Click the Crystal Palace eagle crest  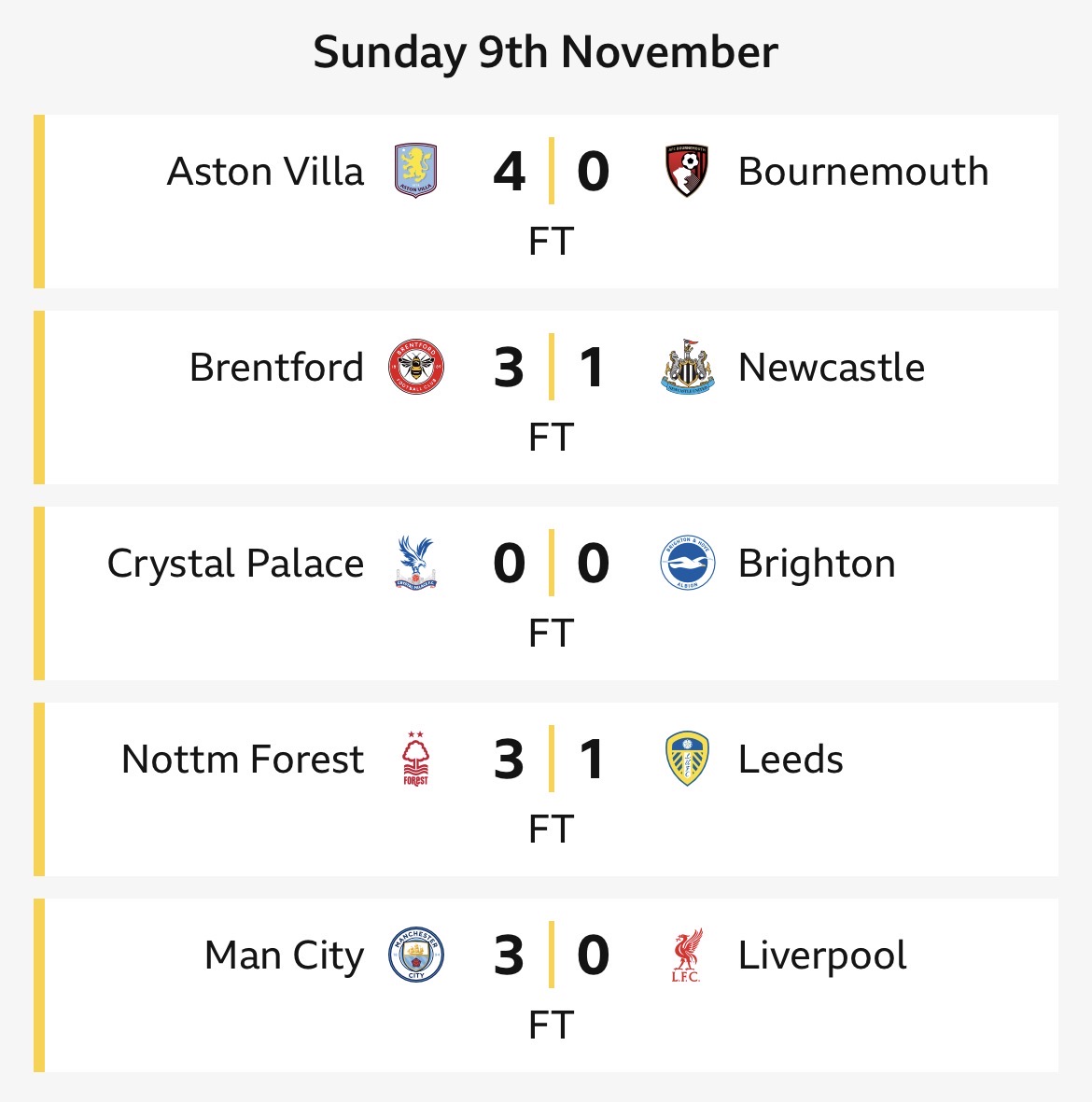(416, 564)
